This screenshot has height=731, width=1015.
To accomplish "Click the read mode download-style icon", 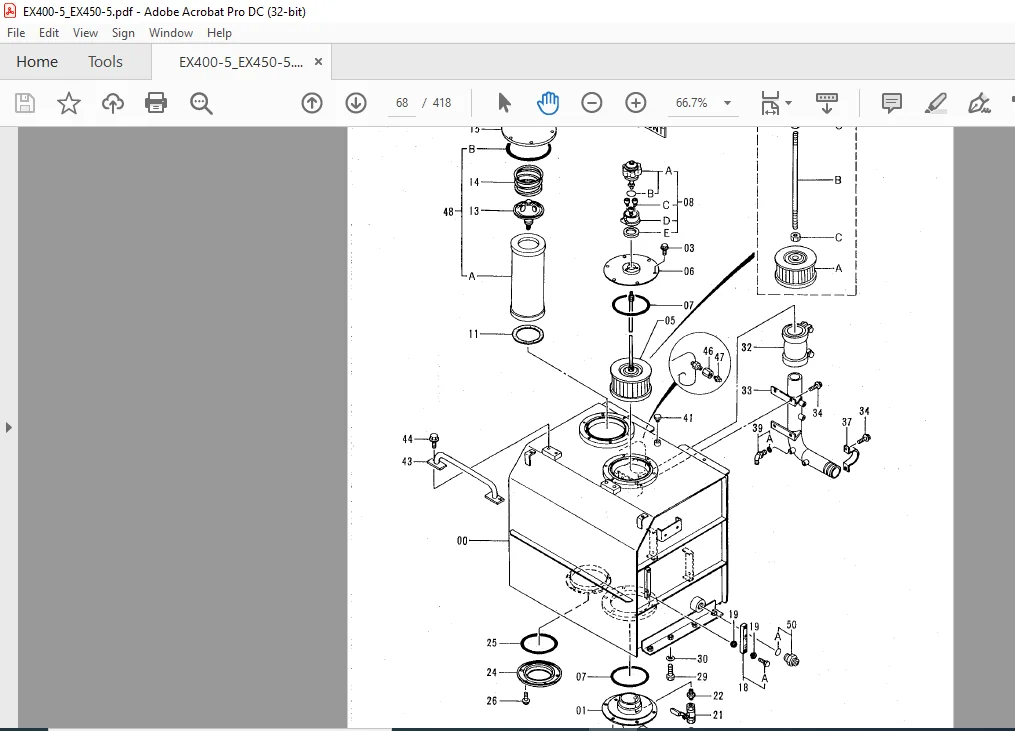I will click(827, 103).
